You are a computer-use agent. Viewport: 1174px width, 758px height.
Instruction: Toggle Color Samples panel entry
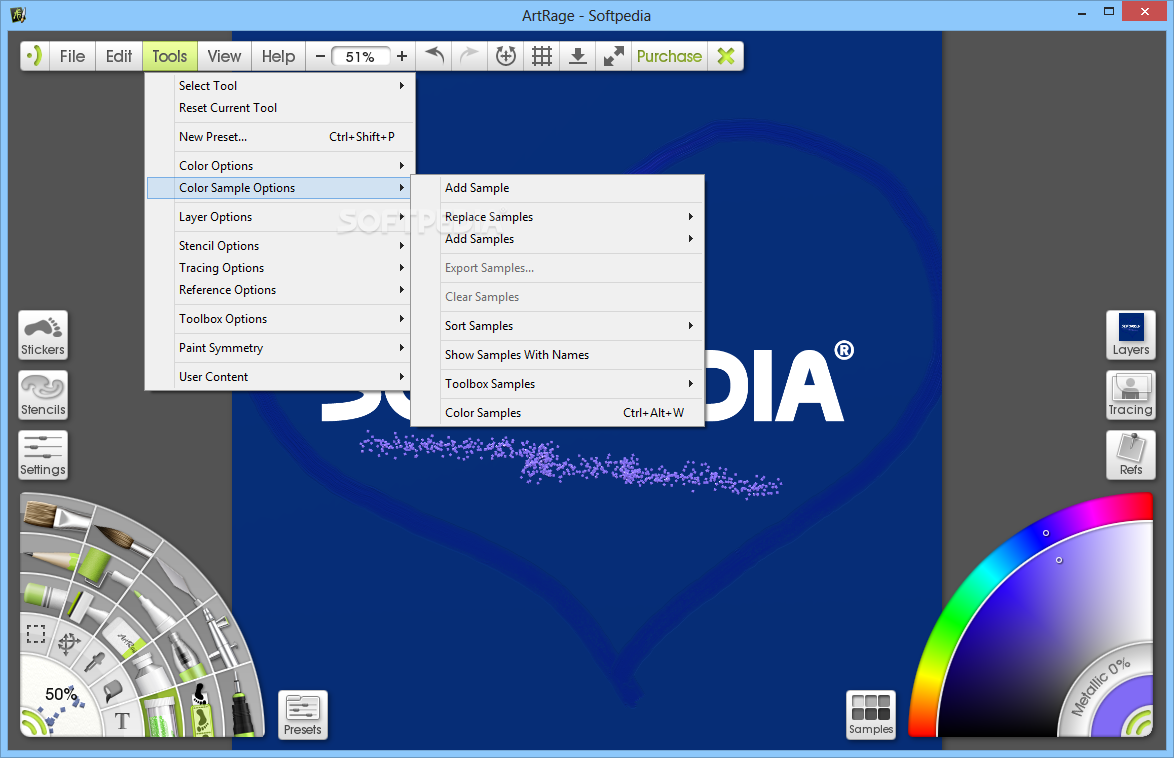(x=558, y=413)
